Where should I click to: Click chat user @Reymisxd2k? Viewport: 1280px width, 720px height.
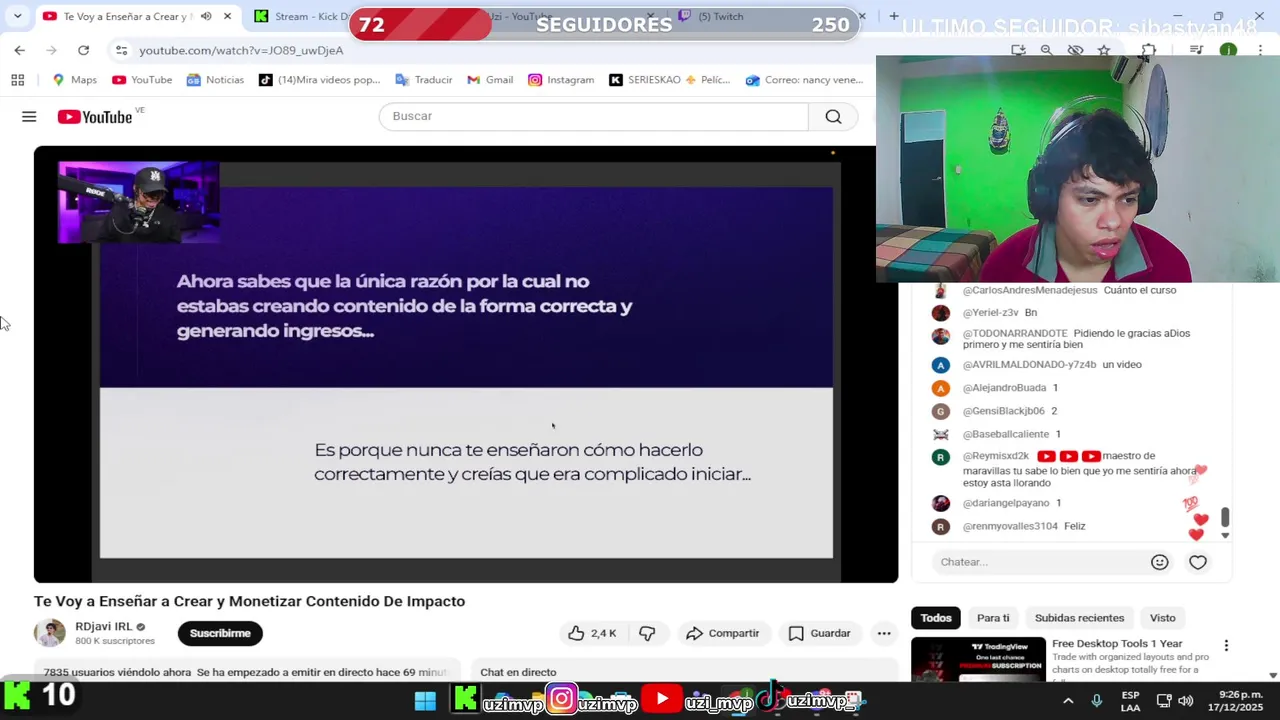point(995,456)
